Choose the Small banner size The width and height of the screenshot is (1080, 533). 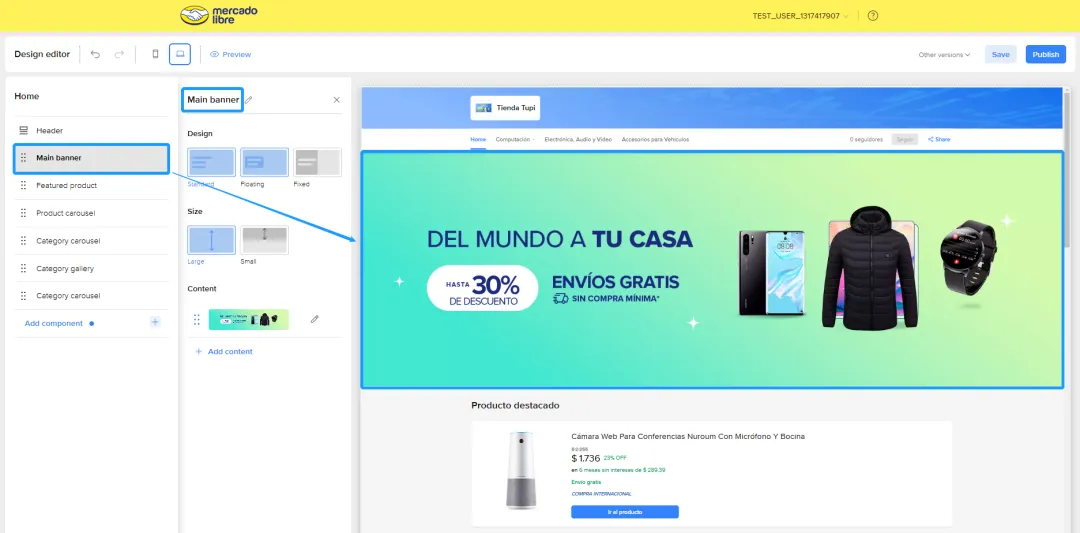click(x=264, y=240)
